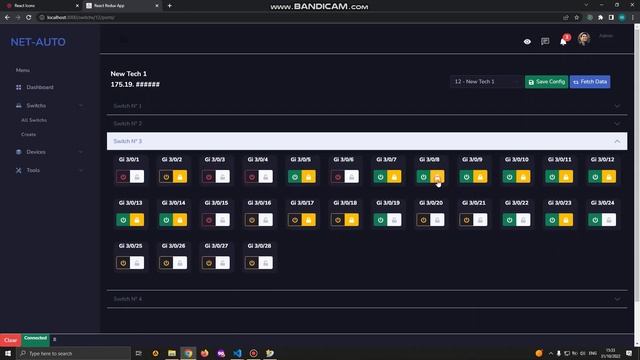This screenshot has width=640, height=360.
Task: Expand the Switchs sidebar menu arrow
Action: pyautogui.click(x=81, y=106)
